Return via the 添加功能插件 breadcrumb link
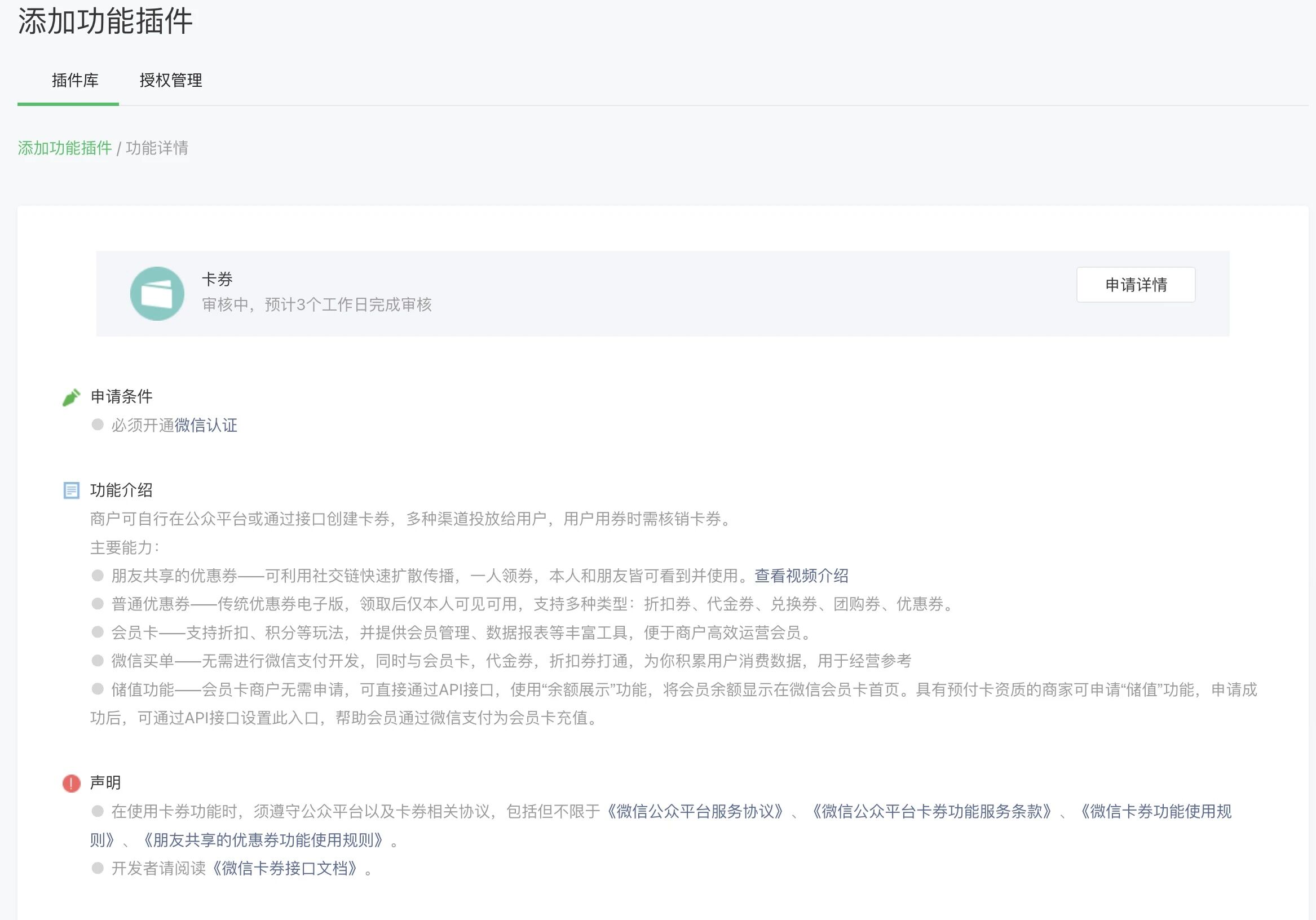The width and height of the screenshot is (1316, 920). [64, 148]
